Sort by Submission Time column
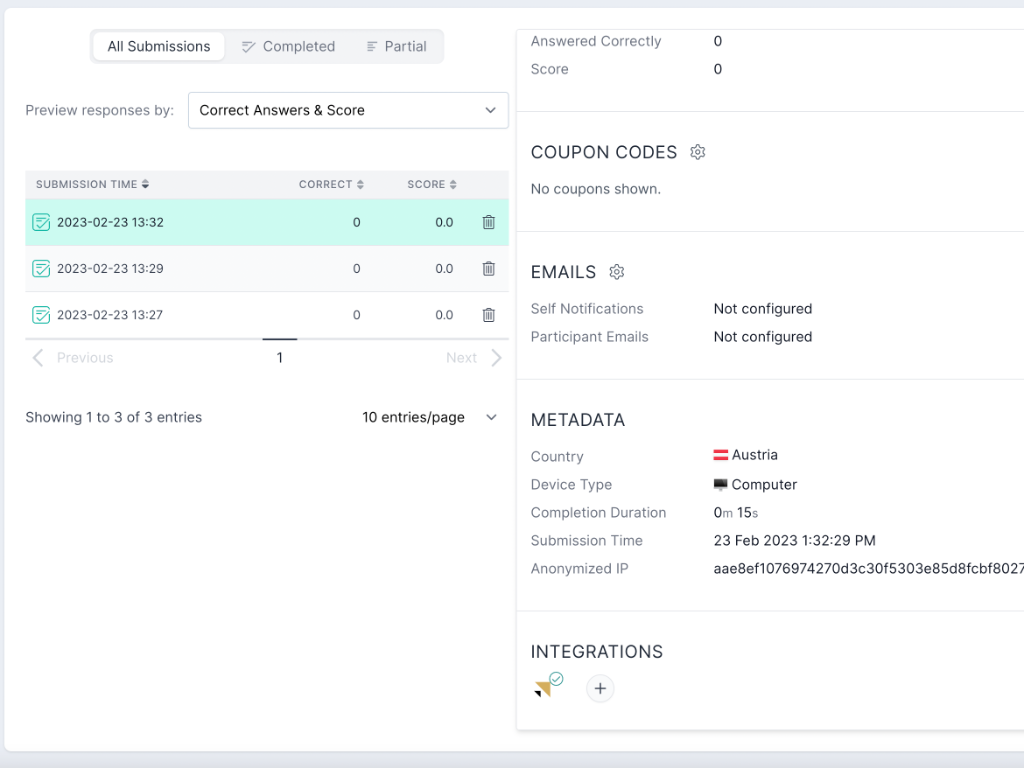This screenshot has height=768, width=1024. 92,184
